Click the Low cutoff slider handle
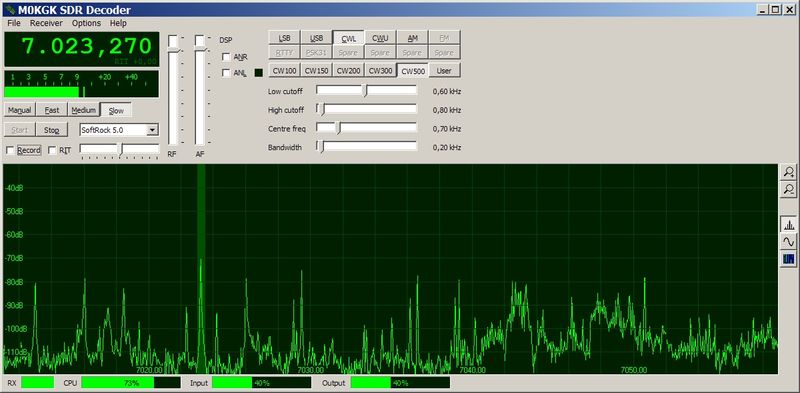The image size is (800, 393). pyautogui.click(x=364, y=91)
